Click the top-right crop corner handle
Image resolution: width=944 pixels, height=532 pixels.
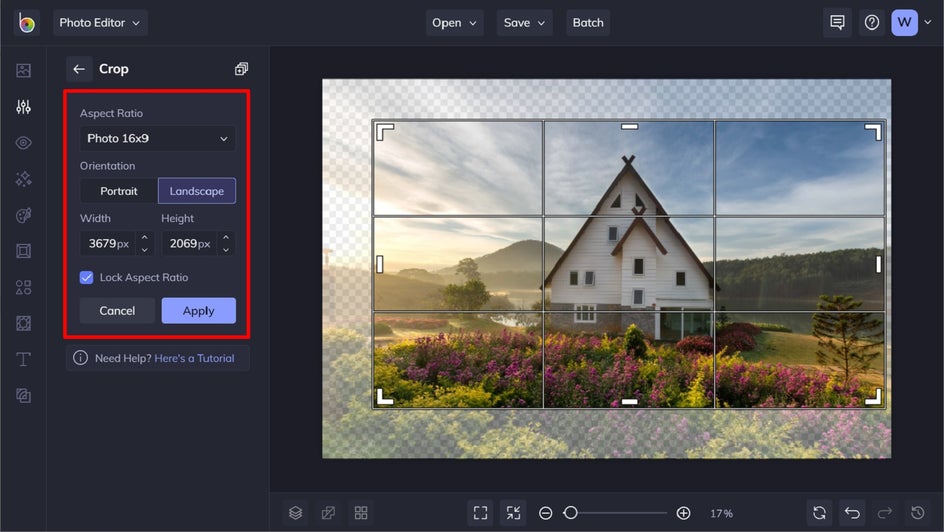click(874, 132)
